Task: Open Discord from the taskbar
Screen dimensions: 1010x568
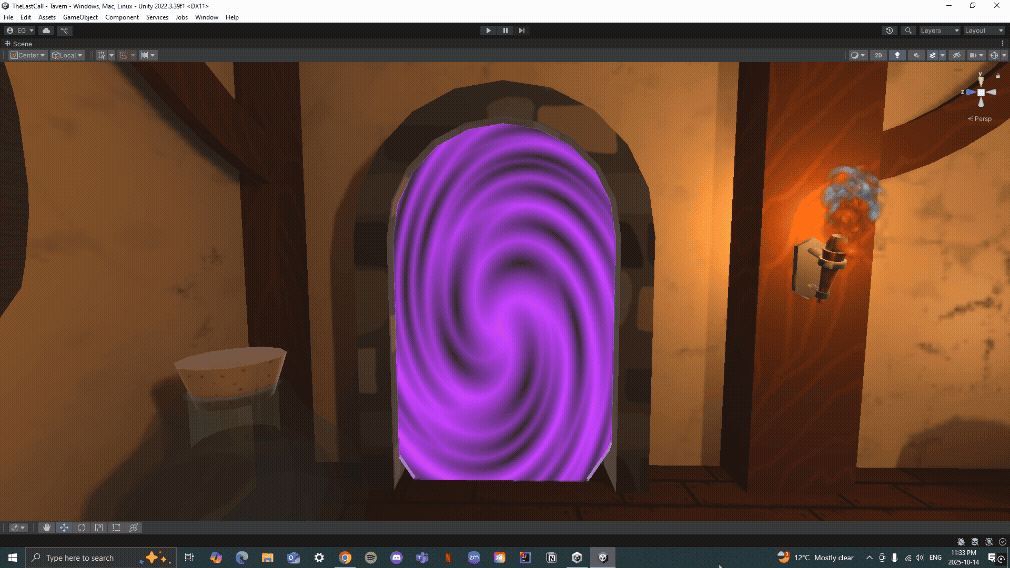Action: pyautogui.click(x=396, y=558)
